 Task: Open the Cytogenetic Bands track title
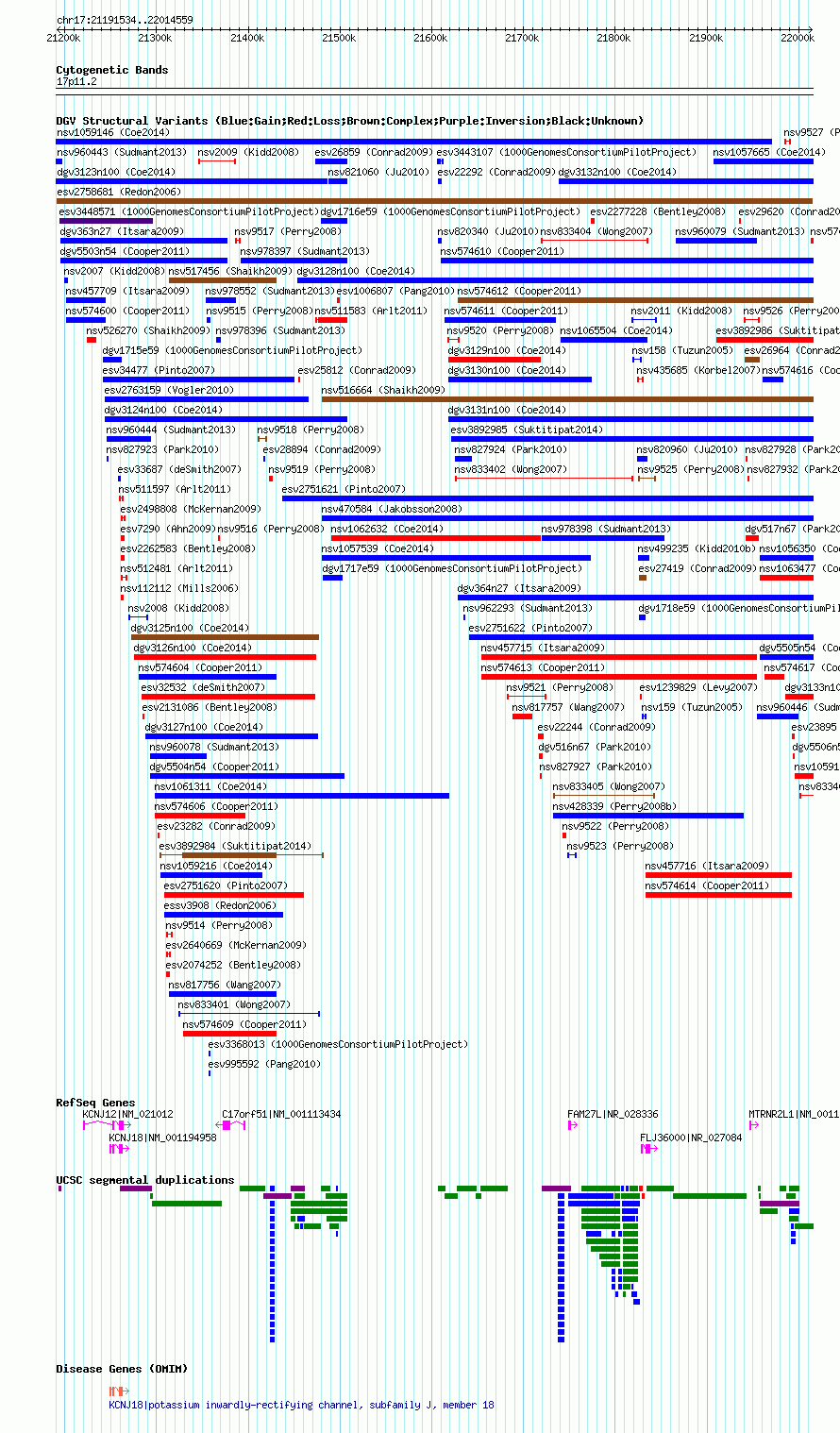click(x=112, y=70)
